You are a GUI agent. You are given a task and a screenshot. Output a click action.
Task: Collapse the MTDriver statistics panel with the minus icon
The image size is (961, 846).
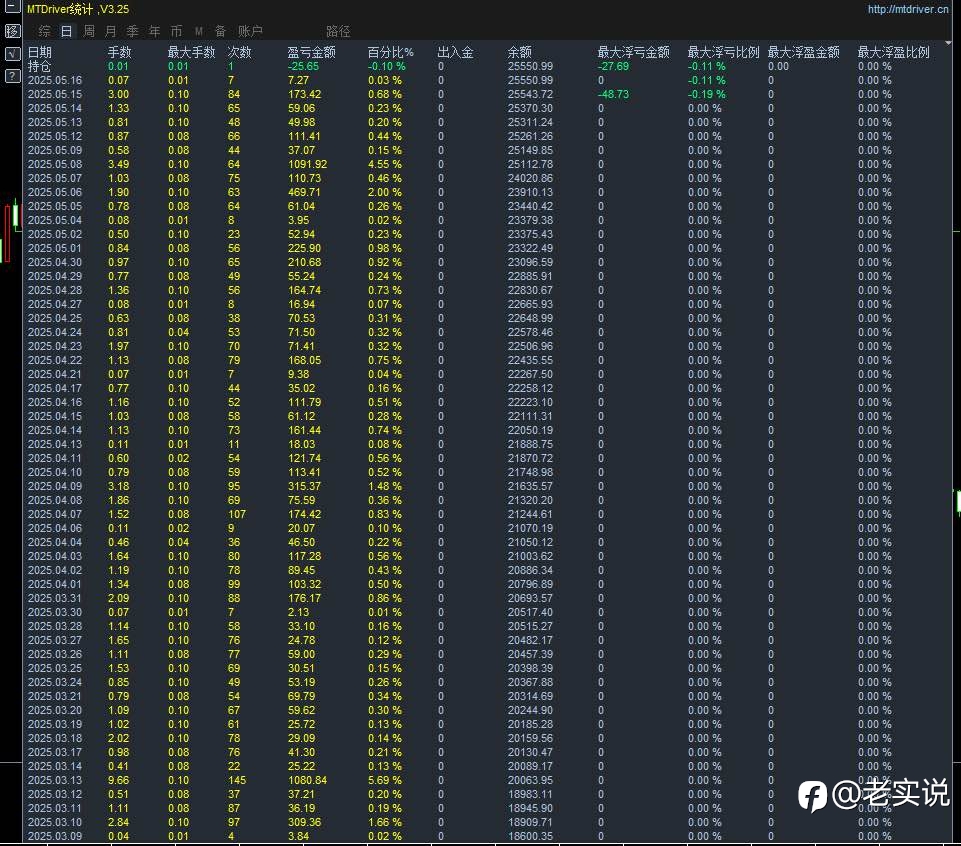12,7
